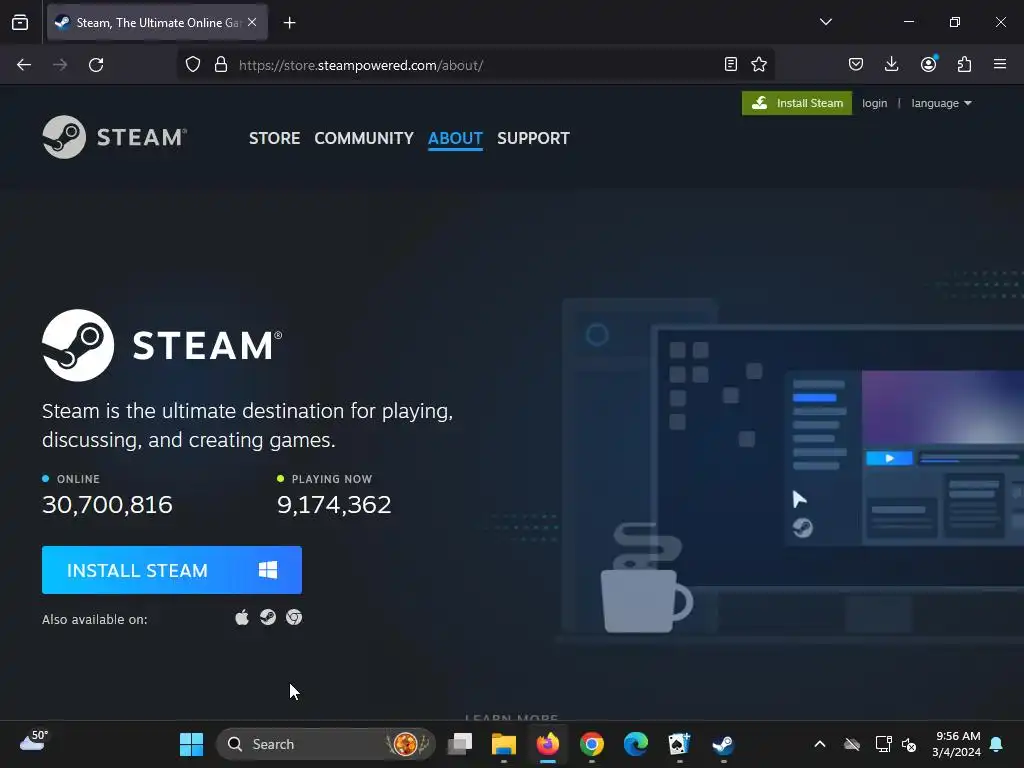Open Solitaire from the taskbar
The width and height of the screenshot is (1024, 768).
click(679, 744)
